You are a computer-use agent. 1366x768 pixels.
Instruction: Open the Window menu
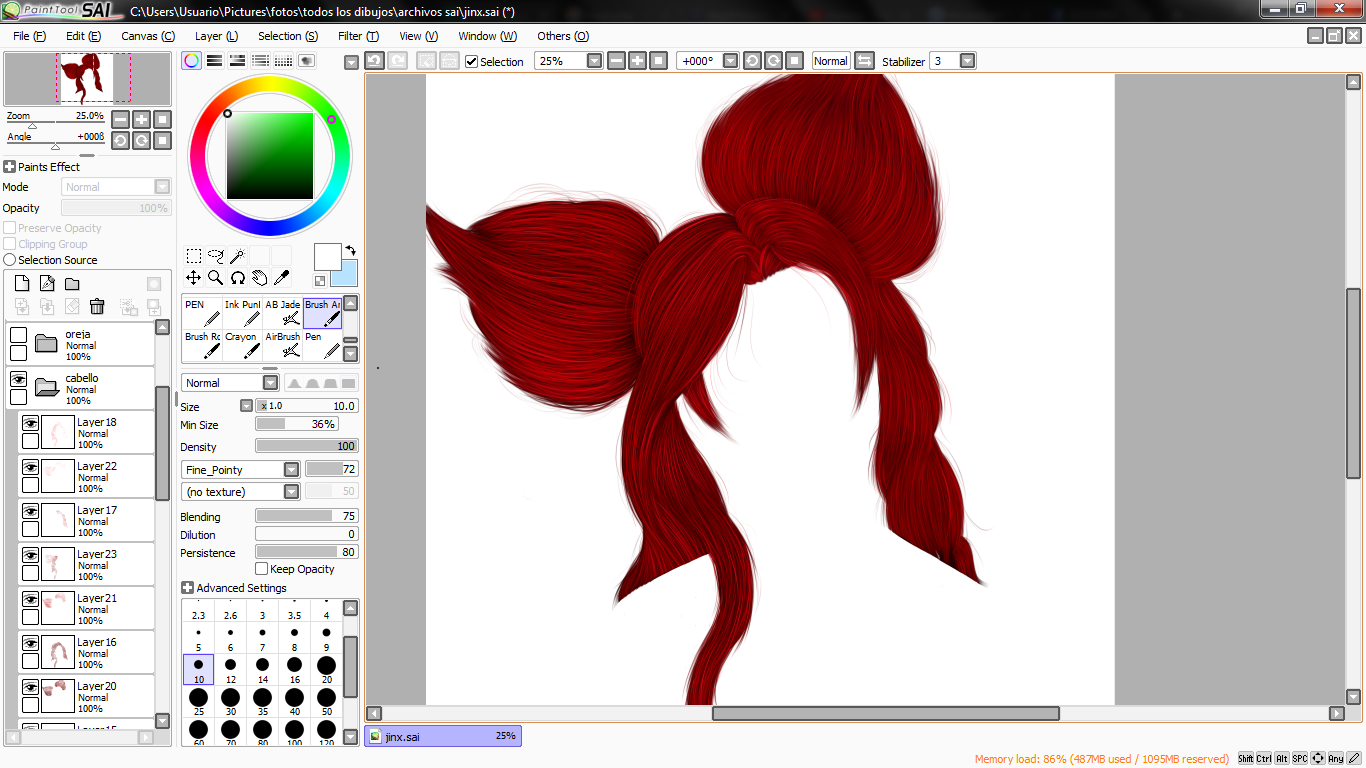click(488, 36)
